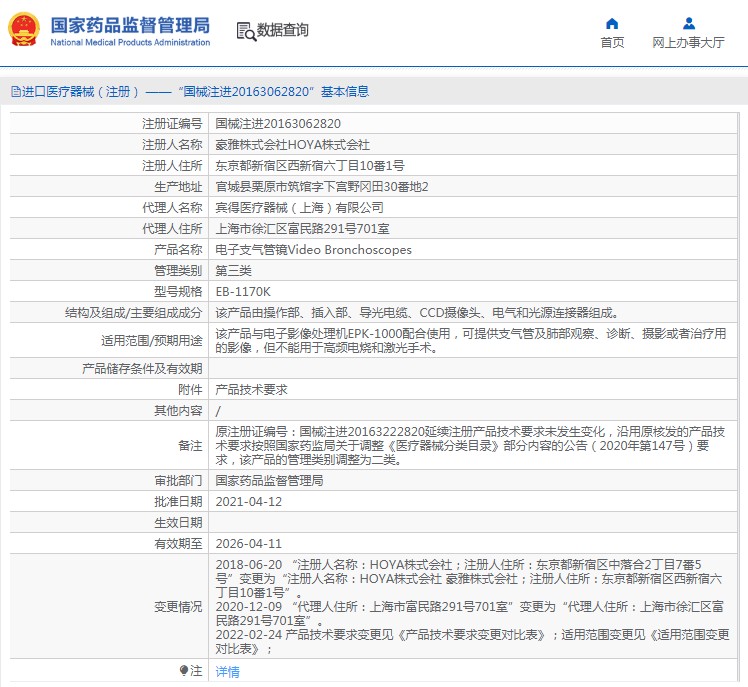Click the 首页 house icon

(612, 24)
